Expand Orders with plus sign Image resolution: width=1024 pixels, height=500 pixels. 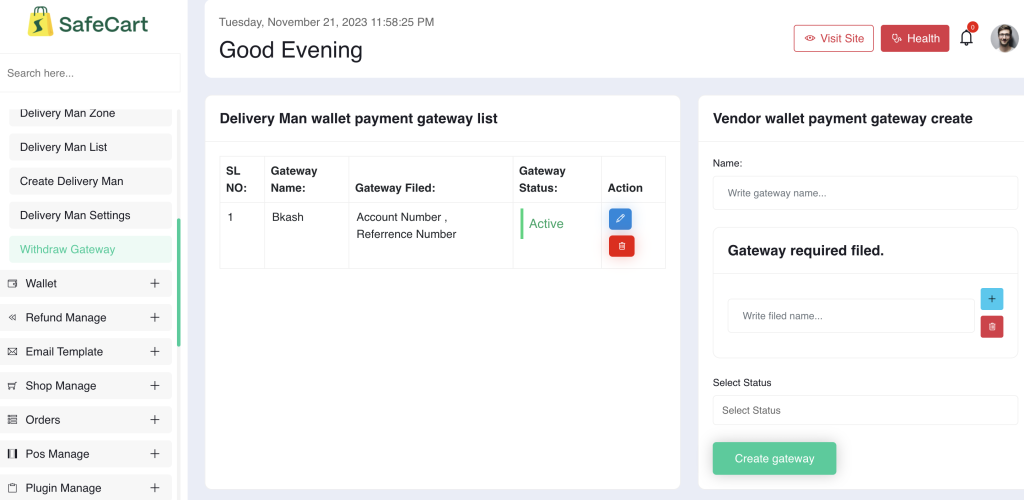155,420
